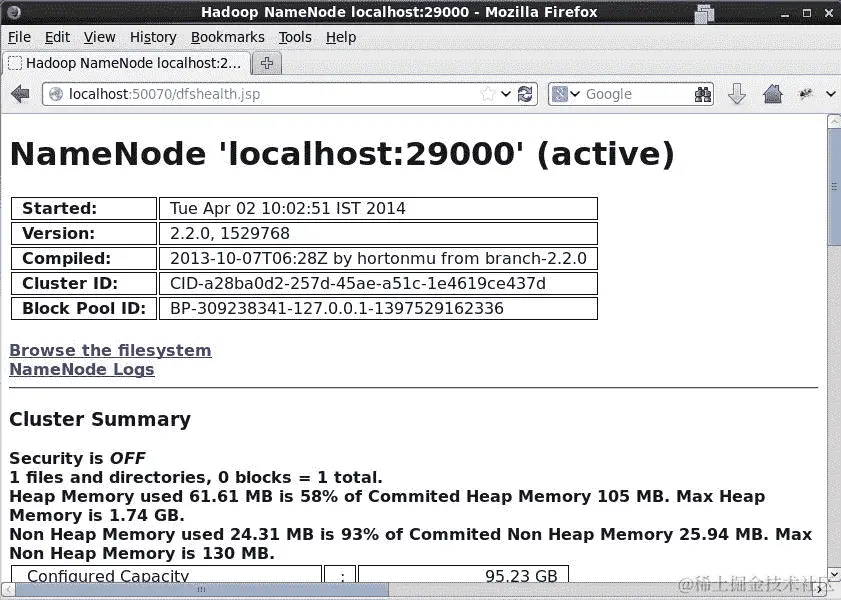Viewport: 841px width, 600px height.
Task: Go to the Home page icon
Action: pos(773,94)
